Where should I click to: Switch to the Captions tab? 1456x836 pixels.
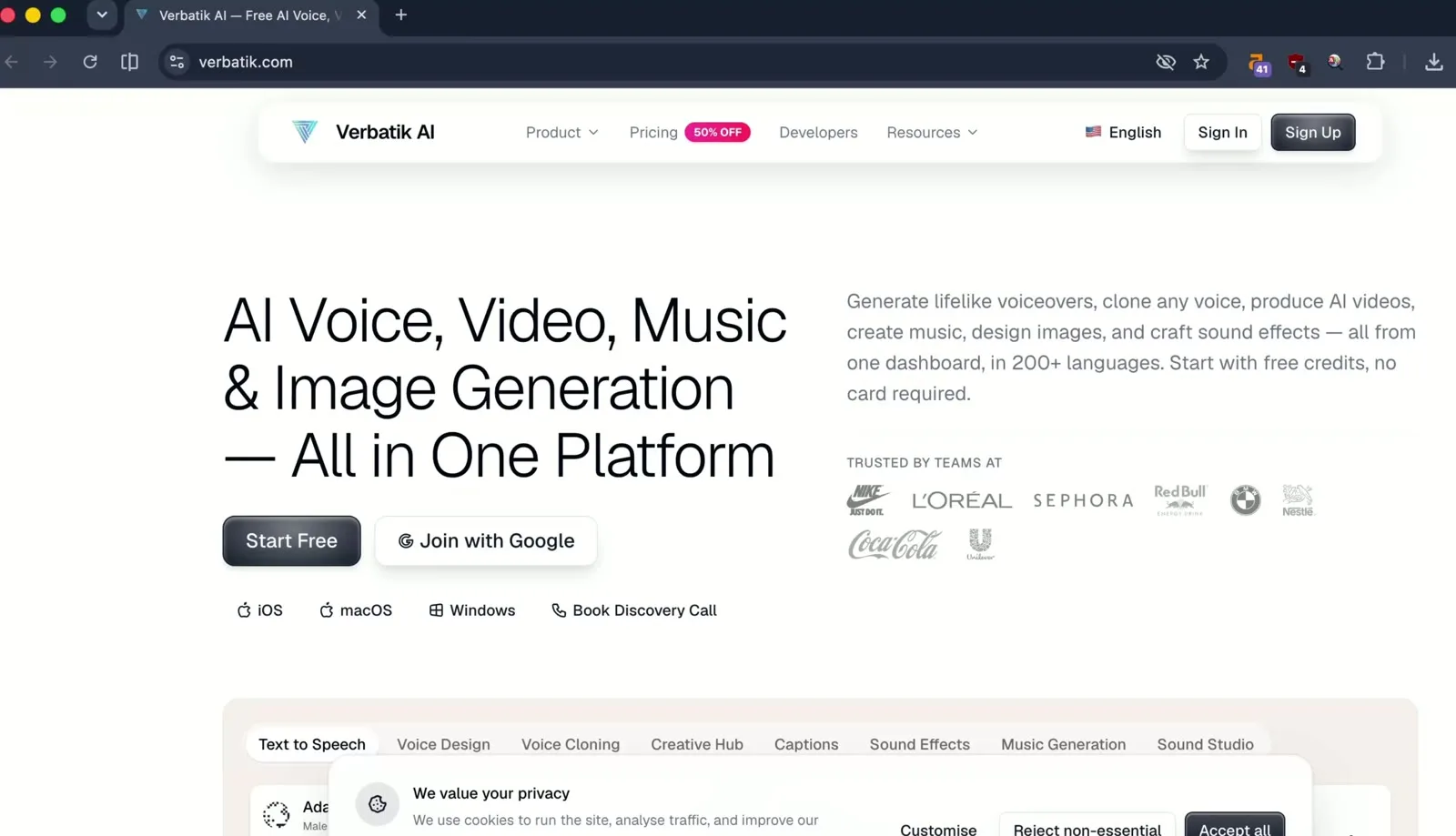coord(806,744)
